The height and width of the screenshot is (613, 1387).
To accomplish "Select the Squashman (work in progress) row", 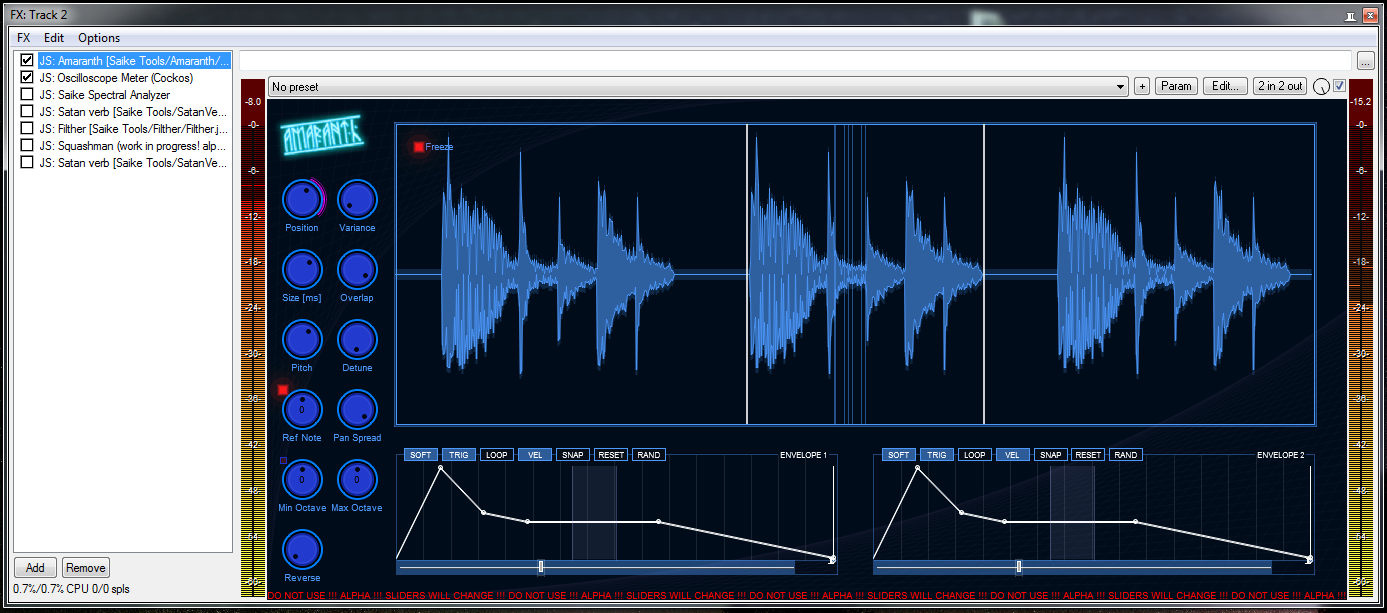I will (133, 145).
